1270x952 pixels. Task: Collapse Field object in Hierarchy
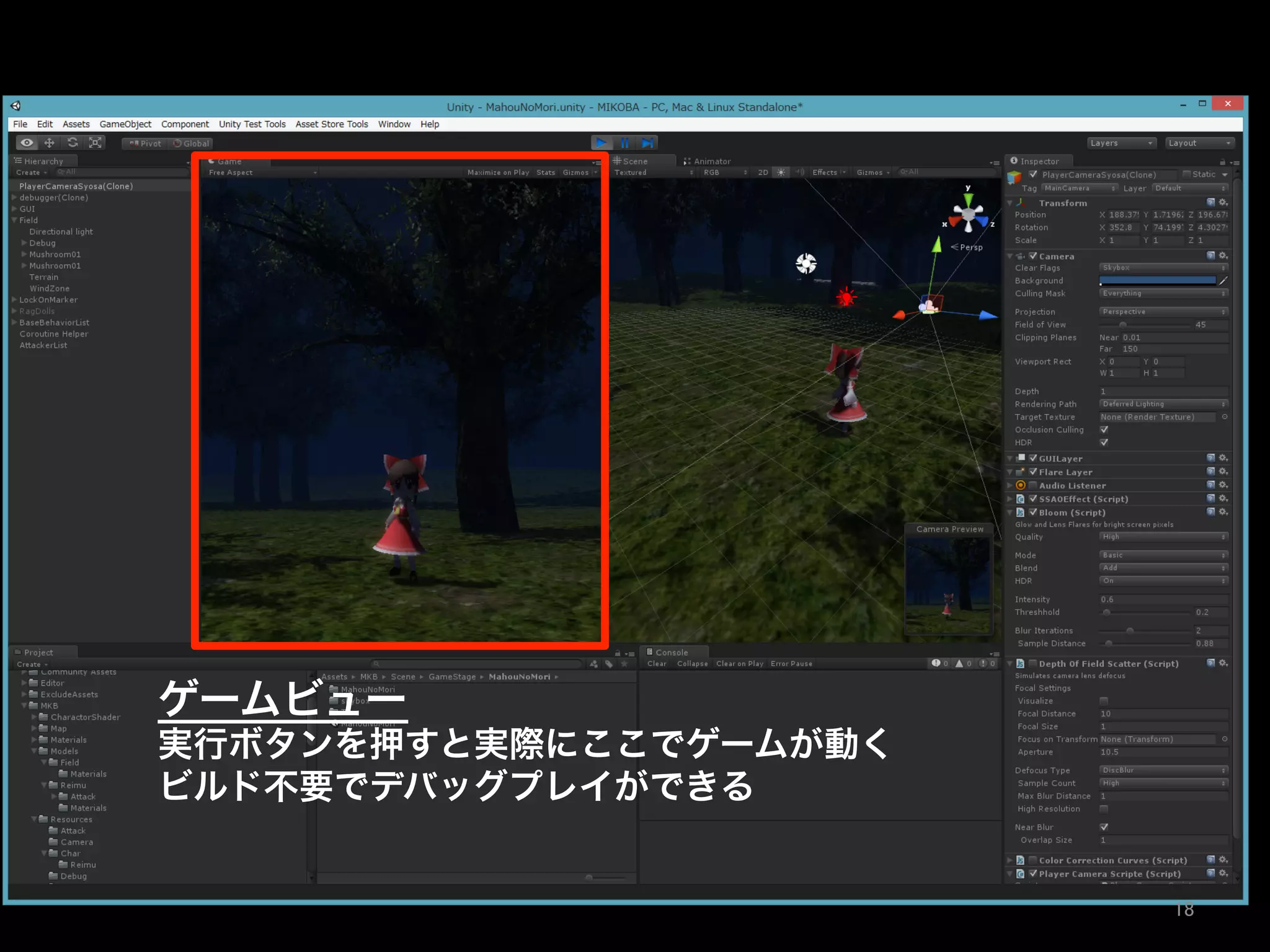[x=14, y=220]
